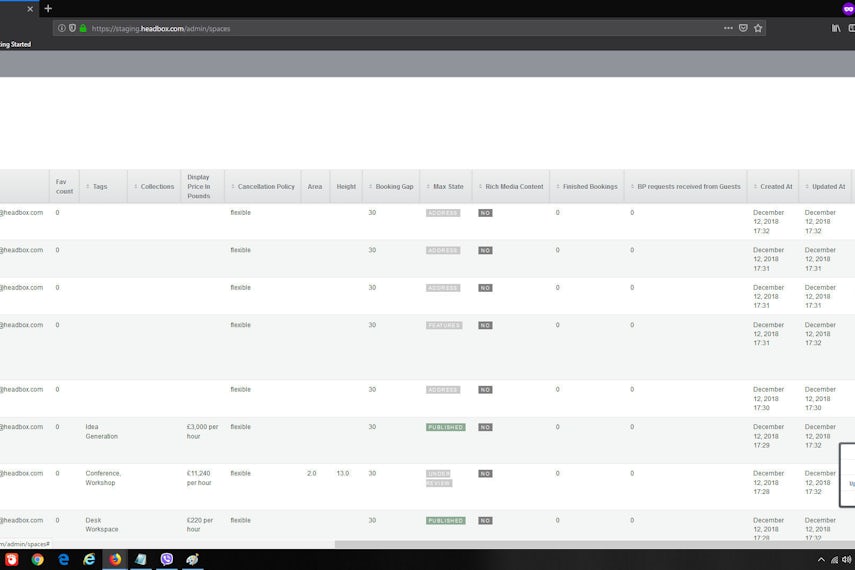Click the Height column header
855x570 pixels.
(346, 187)
